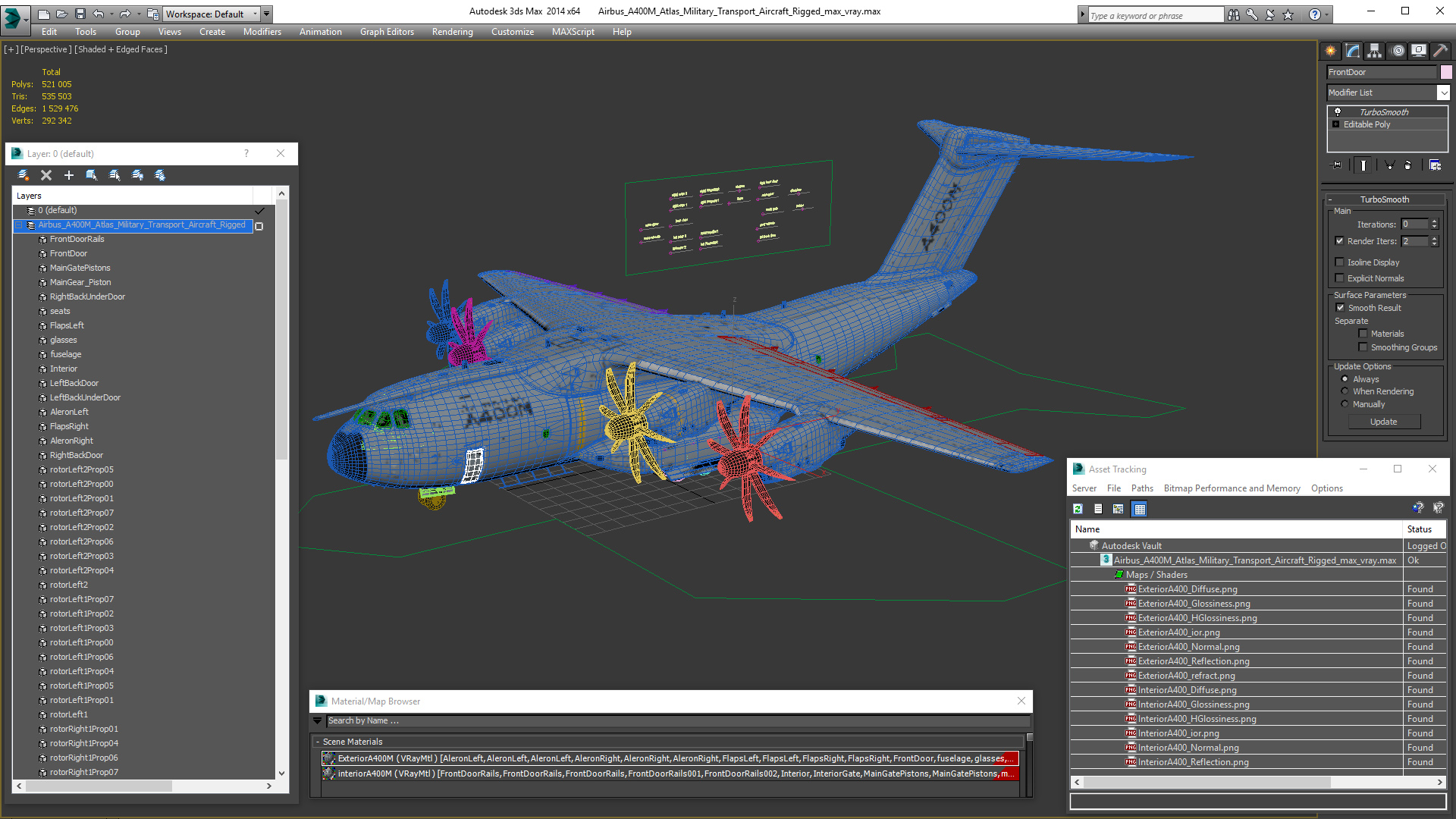Viewport: 1456px width, 819px height.
Task: Toggle Show End Result icon in modifier stack
Action: click(1363, 165)
